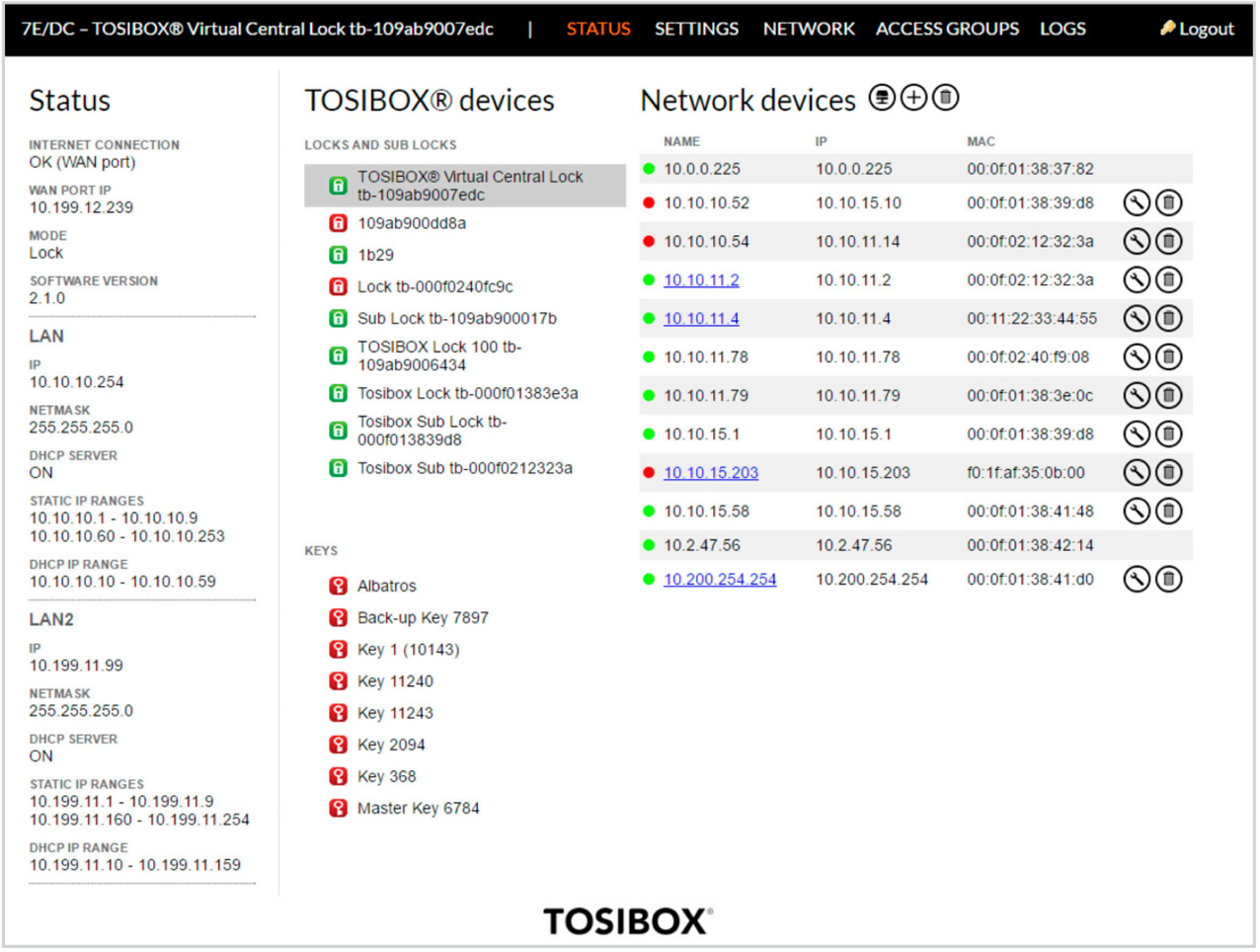Screen dimensions: 1260x952
Task: Edit device 10.10.10.52 with wrench icon
Action: [x=1137, y=203]
